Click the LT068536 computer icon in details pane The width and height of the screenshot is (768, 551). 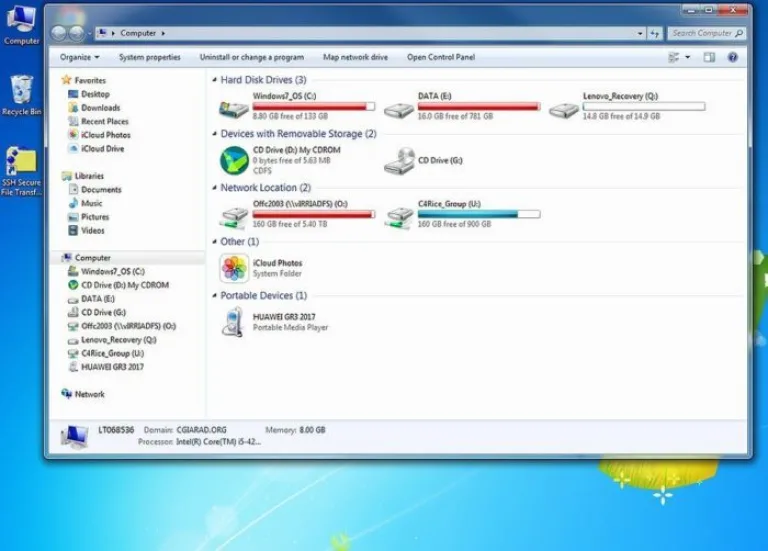point(74,436)
